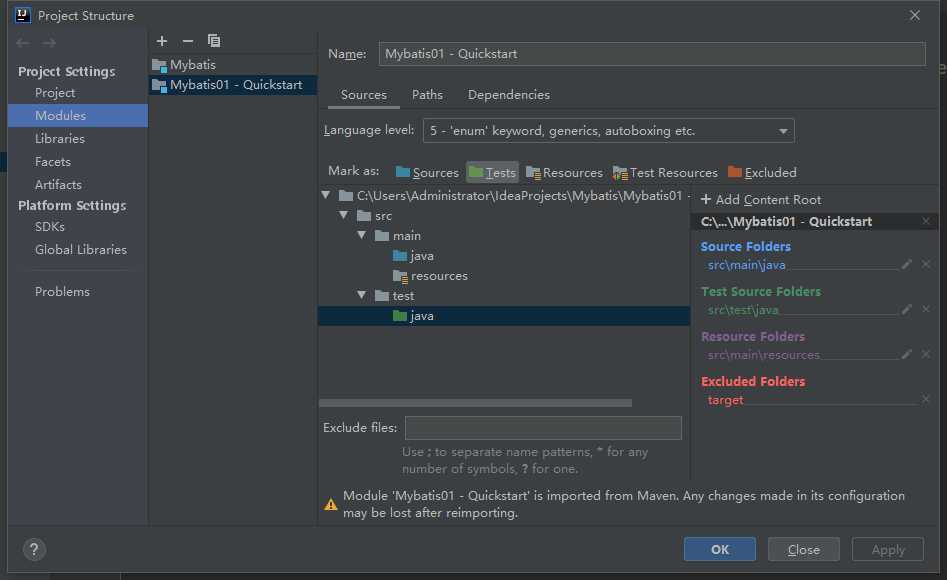Remove the Mybatis01 - Quickstart content root

pyautogui.click(x=926, y=222)
